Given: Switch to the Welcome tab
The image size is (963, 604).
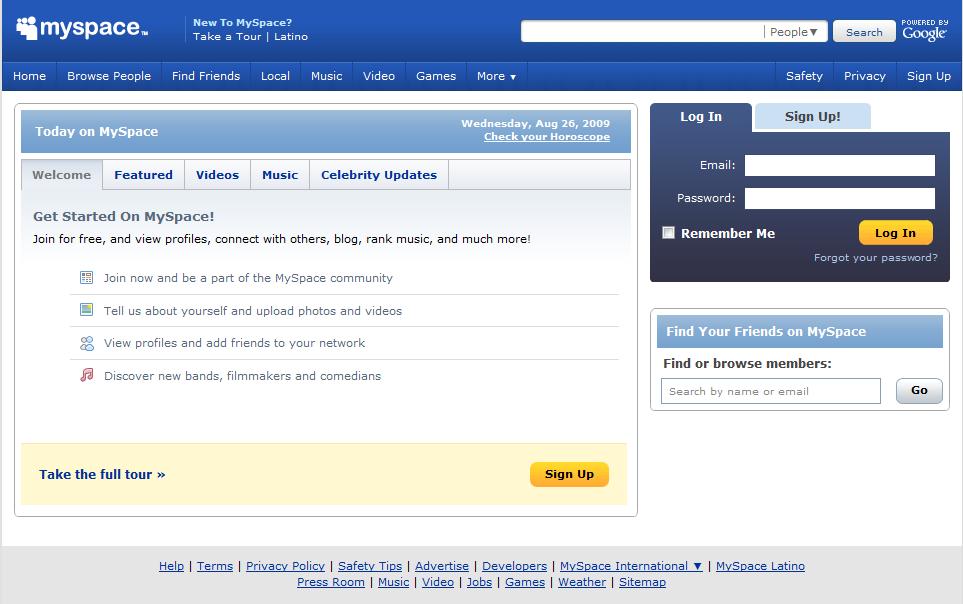Looking at the screenshot, I should click(x=61, y=175).
